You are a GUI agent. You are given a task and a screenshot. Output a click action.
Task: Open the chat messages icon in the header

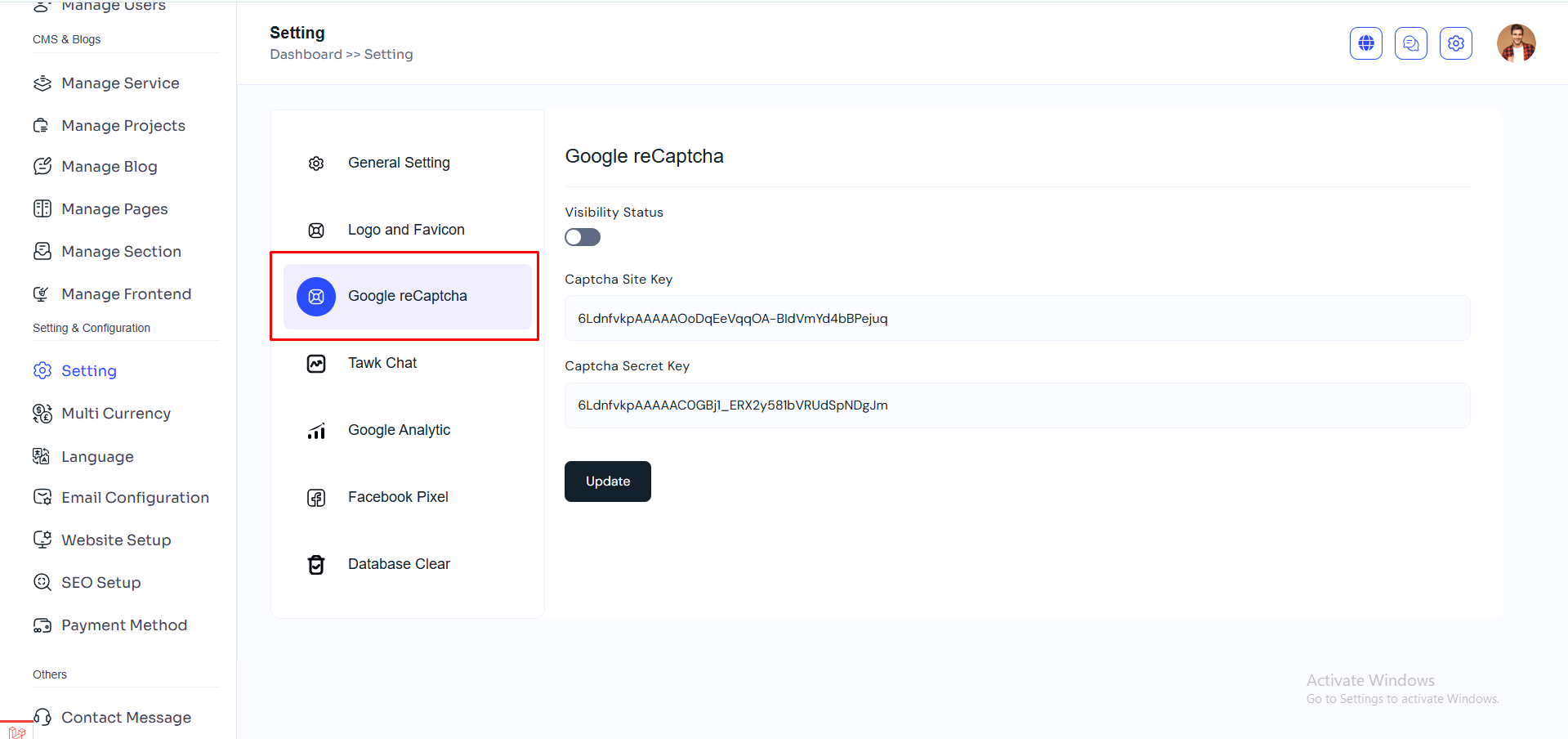pos(1410,43)
